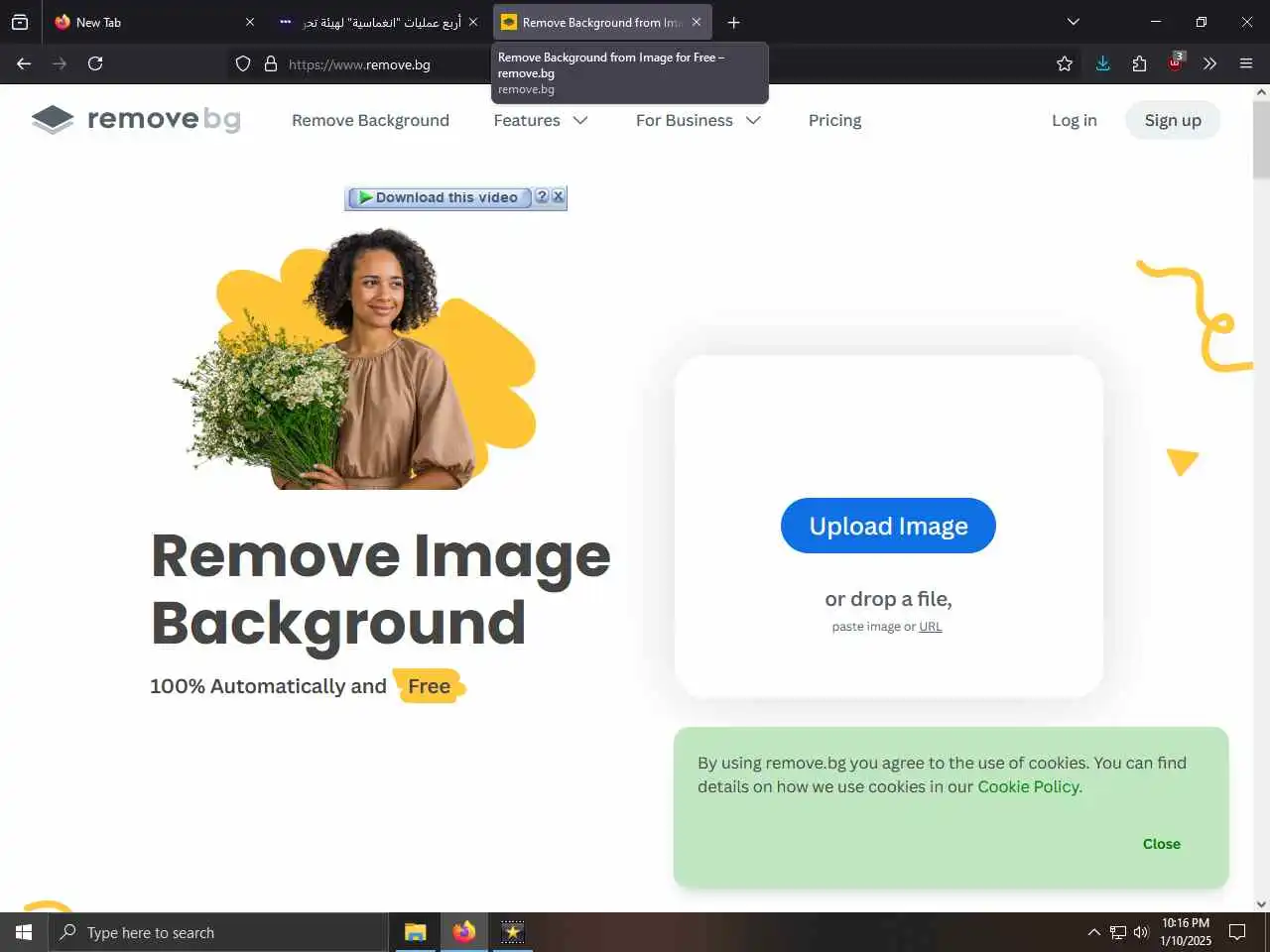Open the Cookie Policy link

[x=1028, y=786]
